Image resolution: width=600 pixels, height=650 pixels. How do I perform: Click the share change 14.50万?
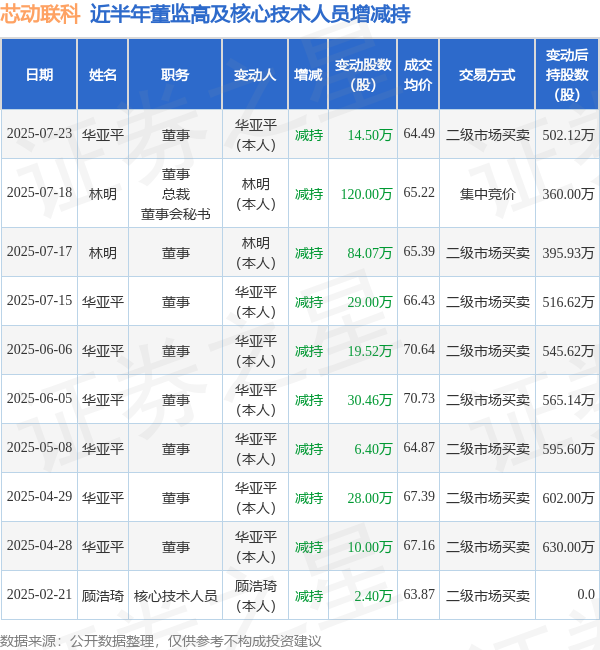(369, 135)
